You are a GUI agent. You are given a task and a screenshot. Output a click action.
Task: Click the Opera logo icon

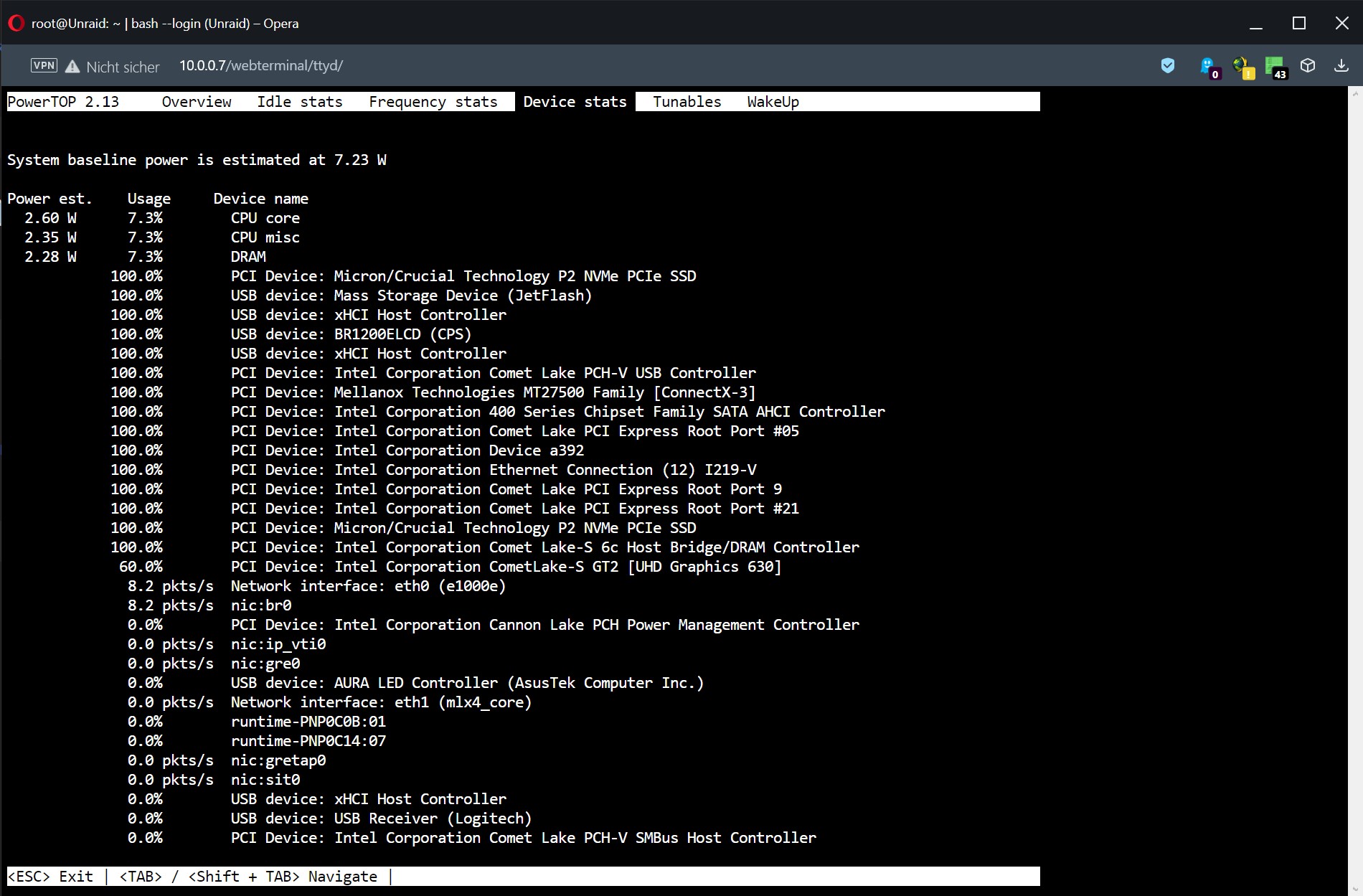[16, 23]
